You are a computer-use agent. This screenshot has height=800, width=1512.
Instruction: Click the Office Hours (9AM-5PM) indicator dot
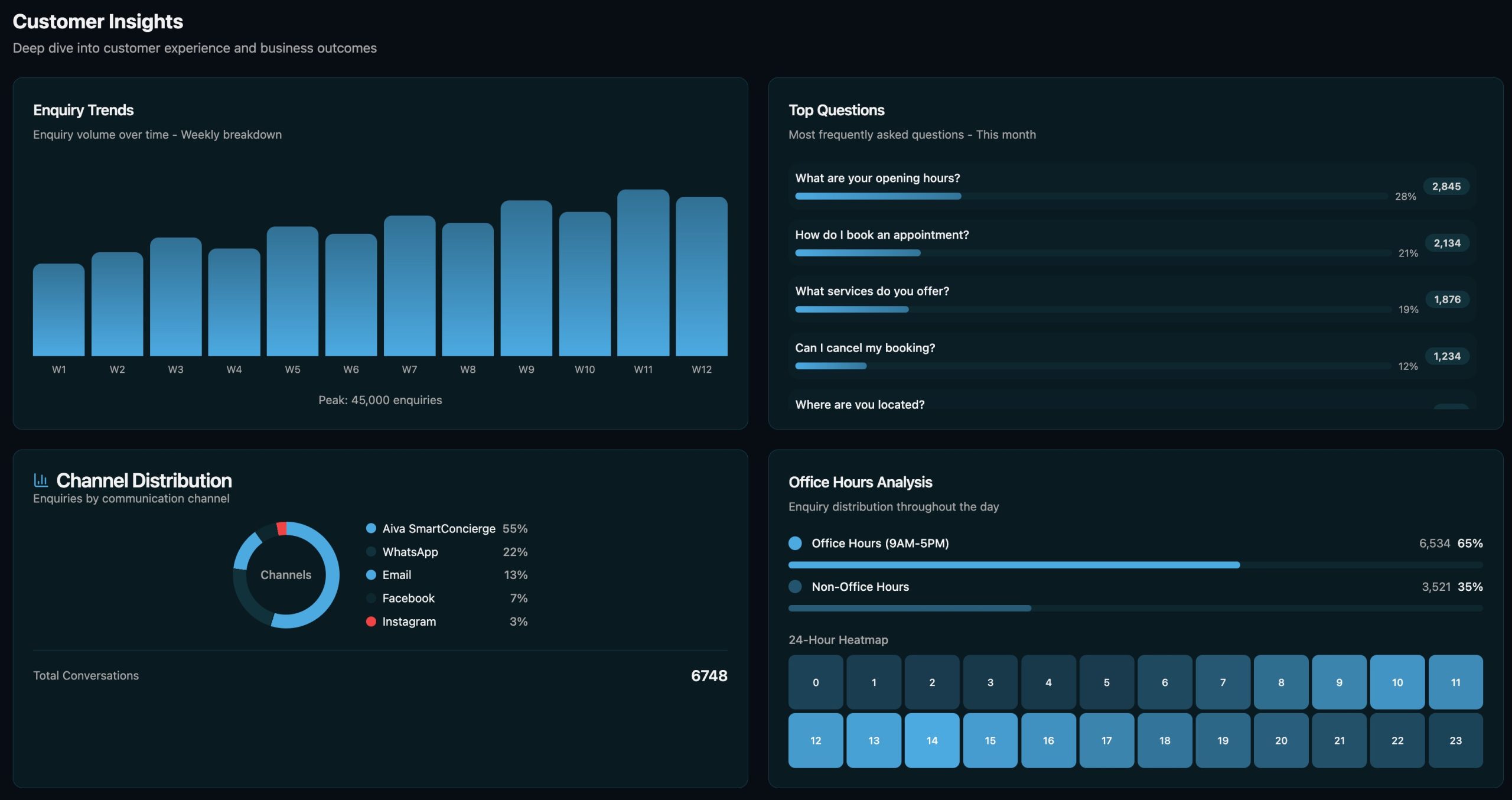(795, 543)
